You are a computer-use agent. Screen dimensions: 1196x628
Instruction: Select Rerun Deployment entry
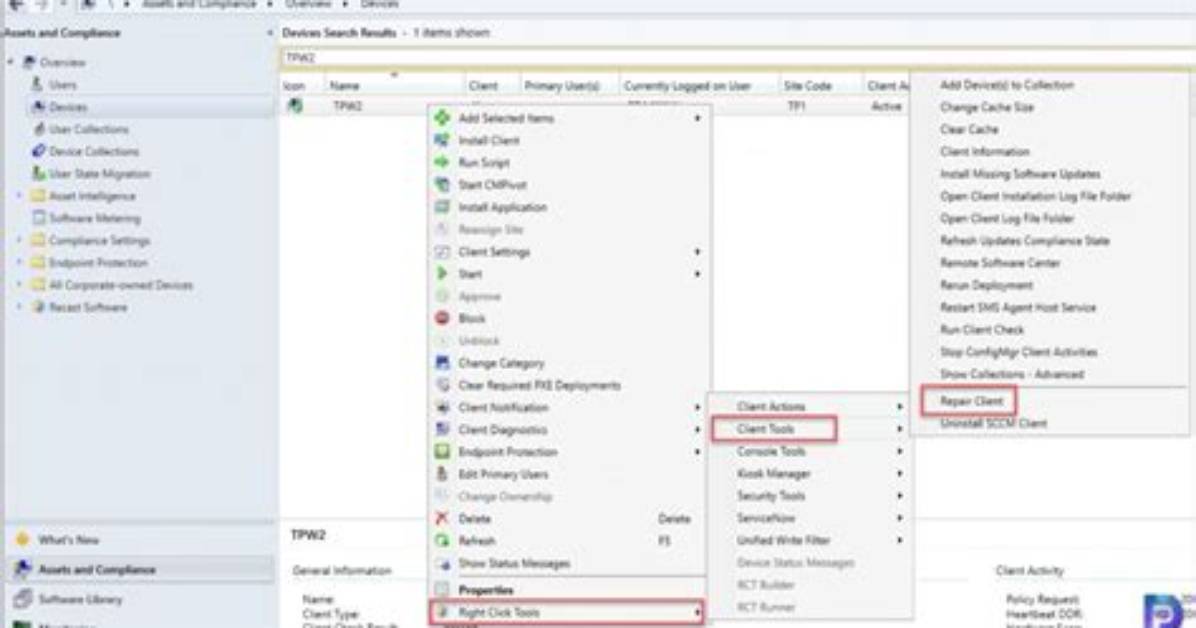986,285
